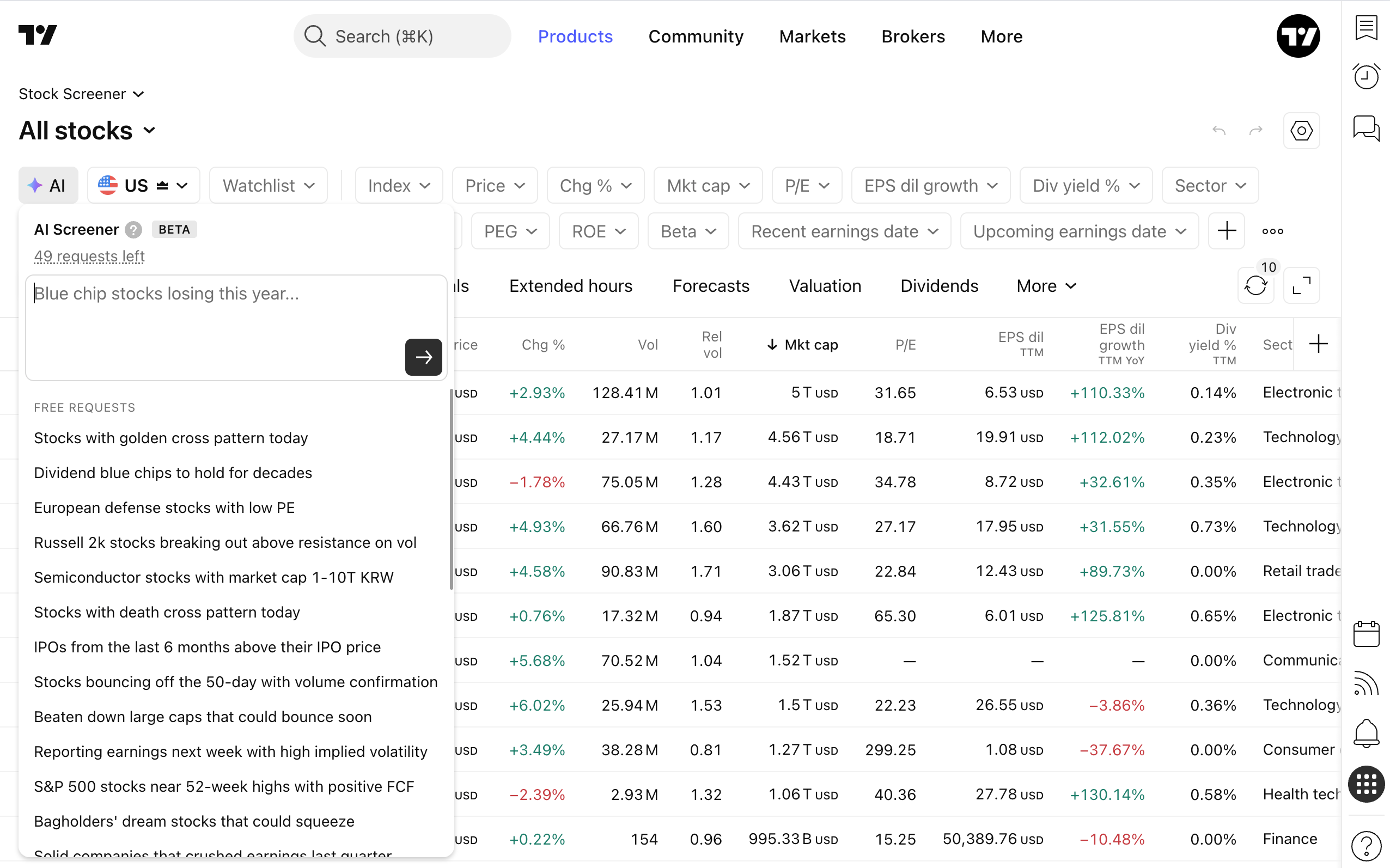Add a new filter with plus button
Image resolution: width=1390 pixels, height=868 pixels.
click(1227, 231)
